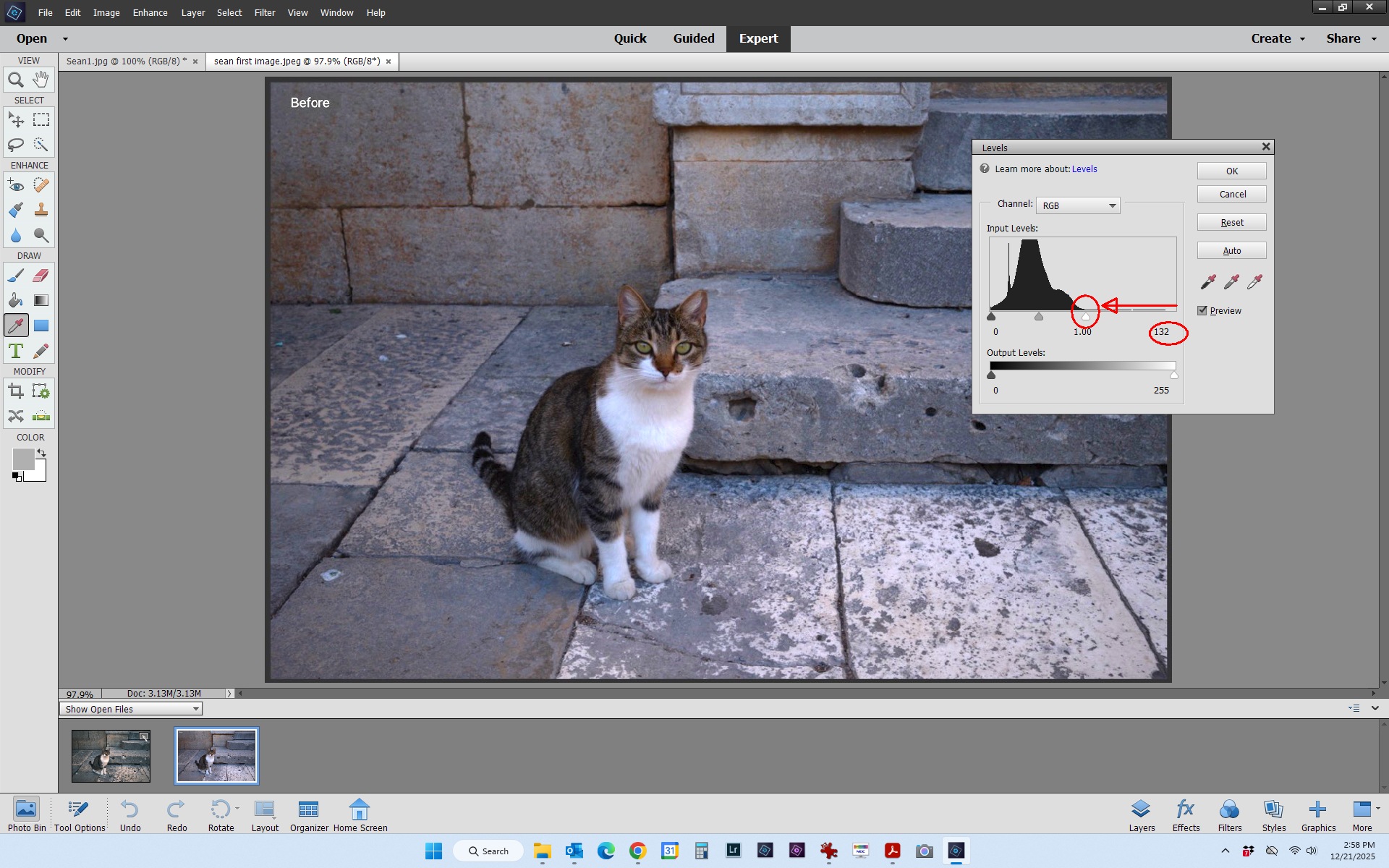Select the Eraser tool
Image resolution: width=1389 pixels, height=868 pixels.
41,276
